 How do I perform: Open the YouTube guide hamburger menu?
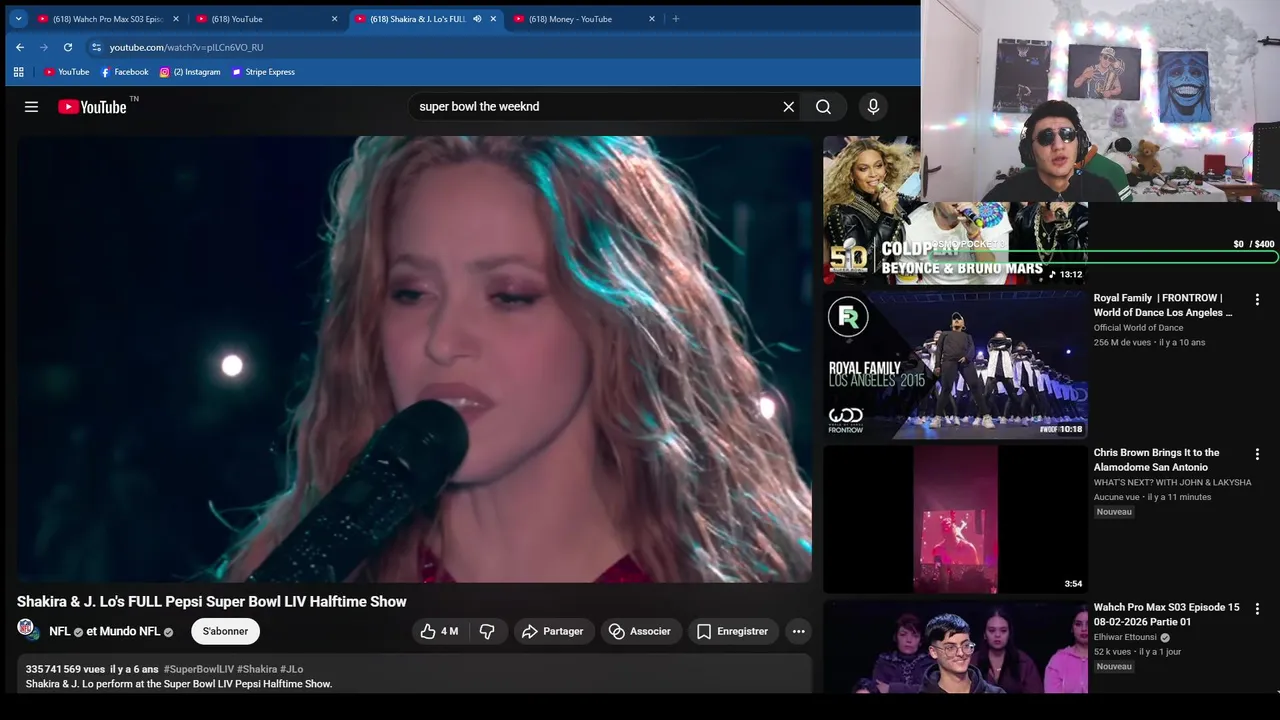click(x=31, y=107)
